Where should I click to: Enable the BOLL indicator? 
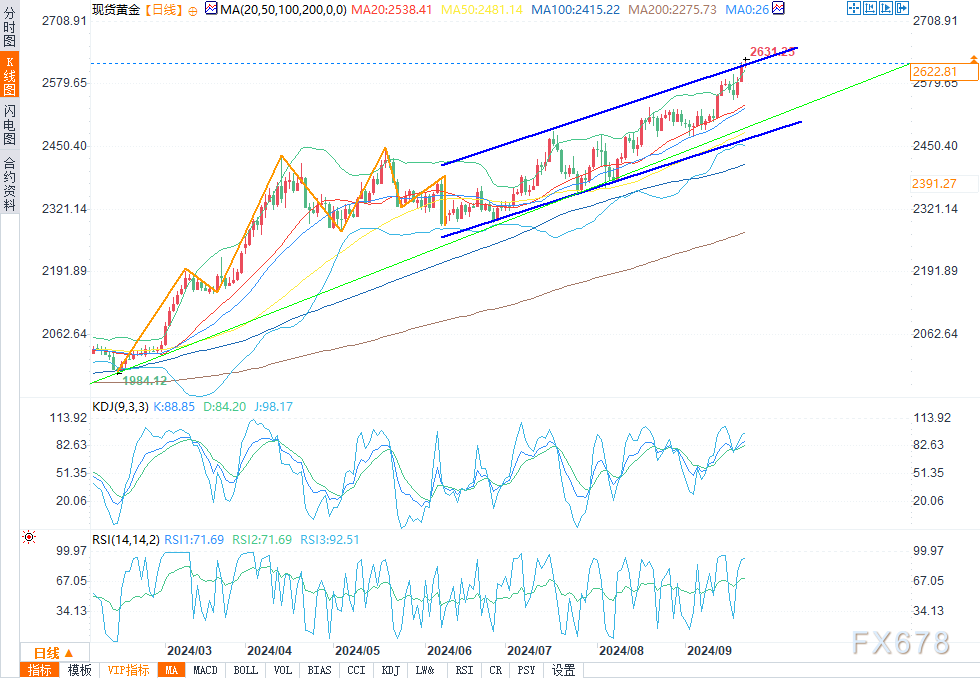[x=245, y=670]
